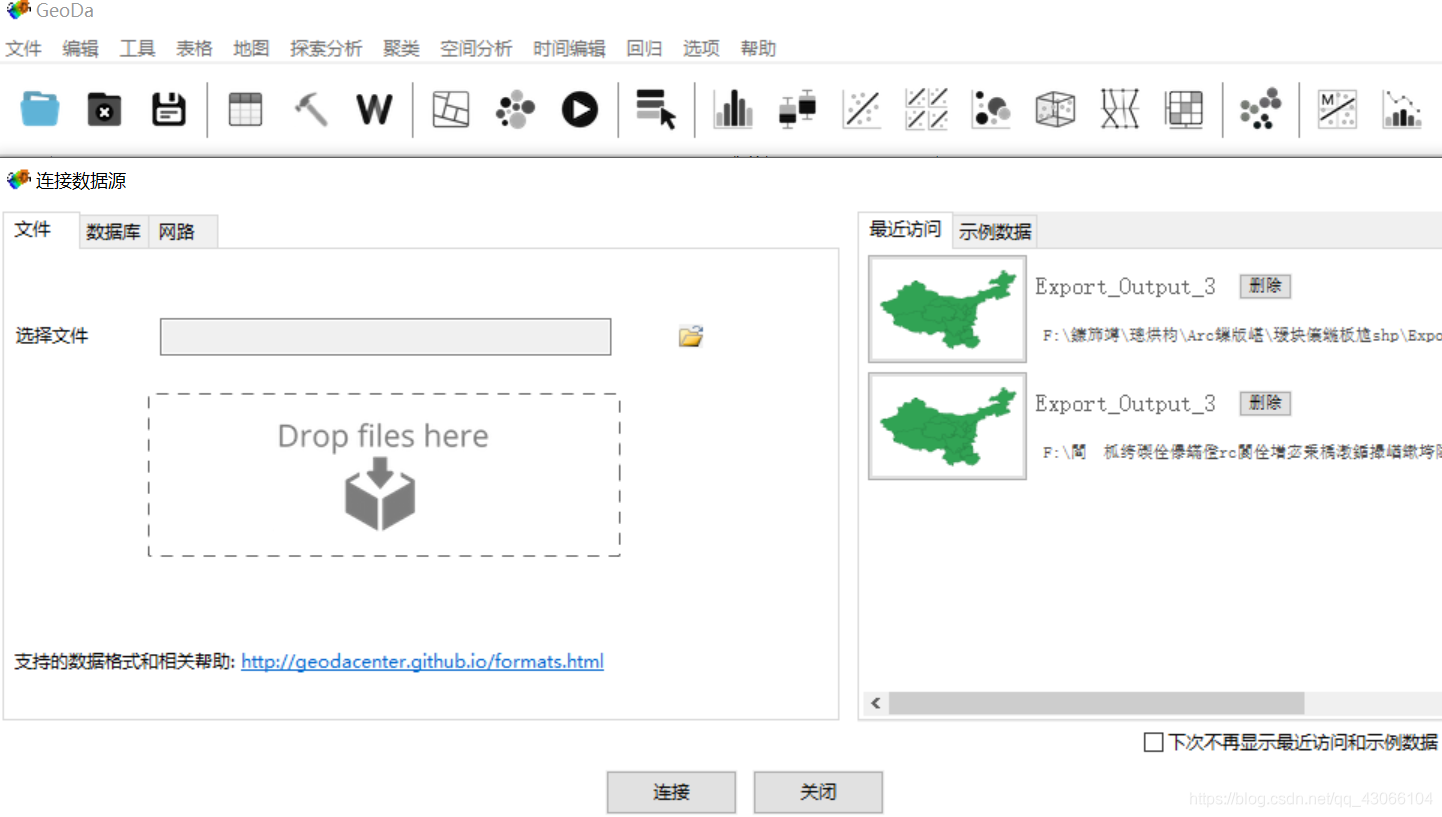
Task: Open the 工具 menu
Action: tap(138, 48)
